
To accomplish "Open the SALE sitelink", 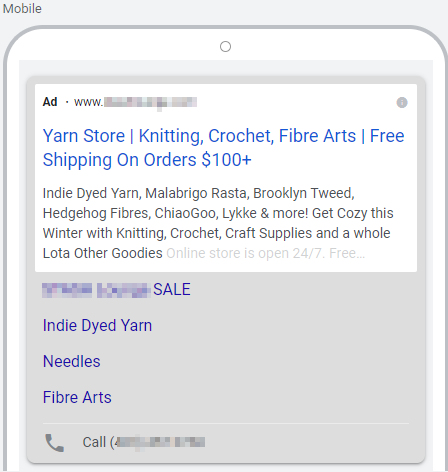I will pos(172,289).
